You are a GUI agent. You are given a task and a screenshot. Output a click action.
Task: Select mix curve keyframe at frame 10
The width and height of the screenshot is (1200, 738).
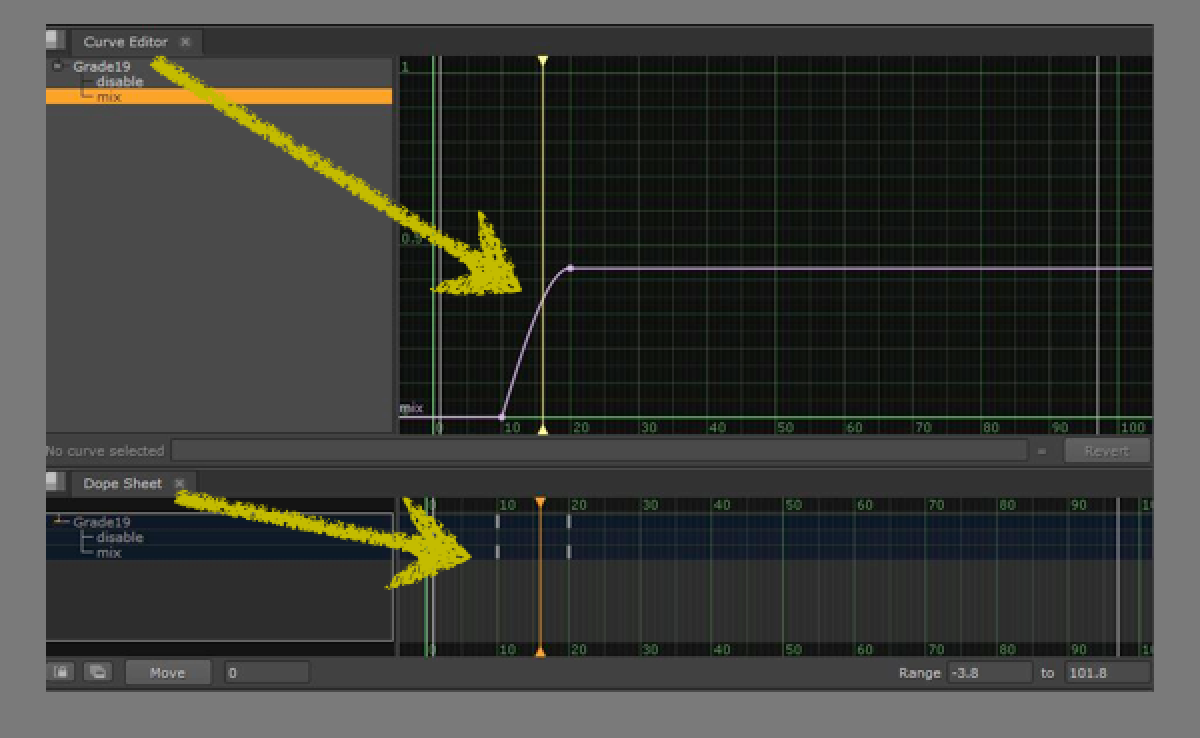502,416
